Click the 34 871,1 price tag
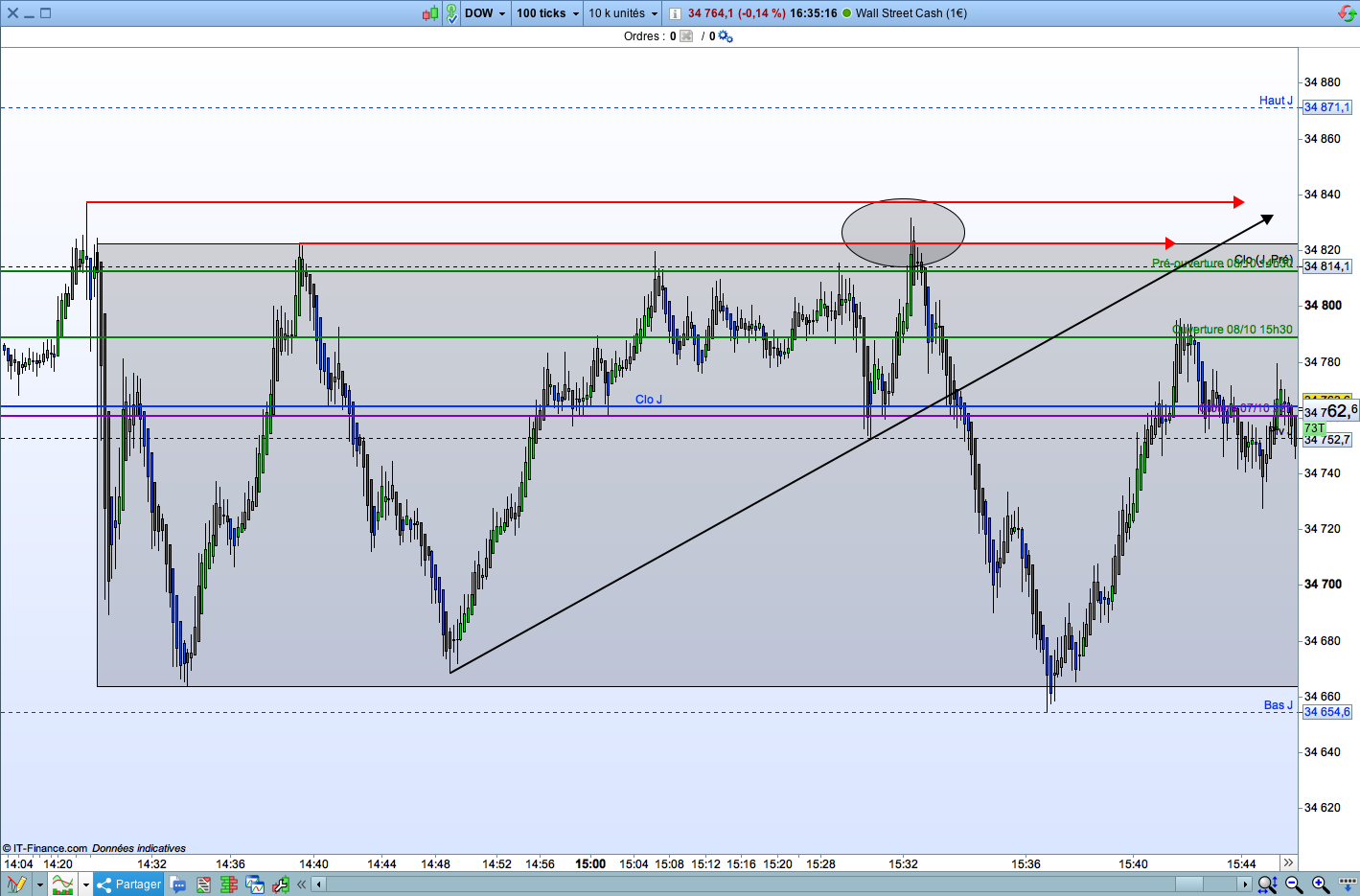The width and height of the screenshot is (1360, 896). [x=1326, y=107]
